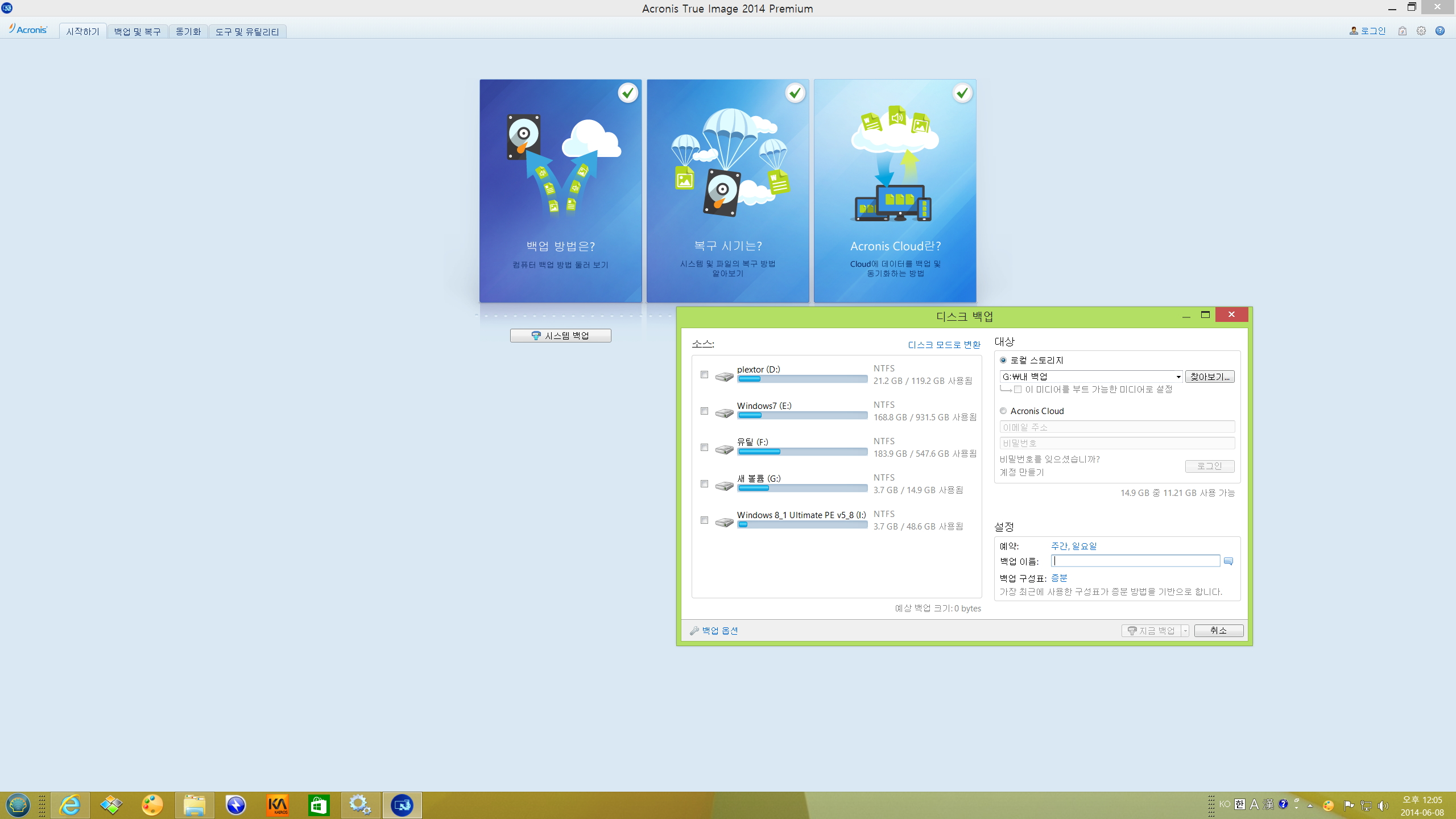
Task: Open the 복구 시기는? tutorial card
Action: click(728, 191)
